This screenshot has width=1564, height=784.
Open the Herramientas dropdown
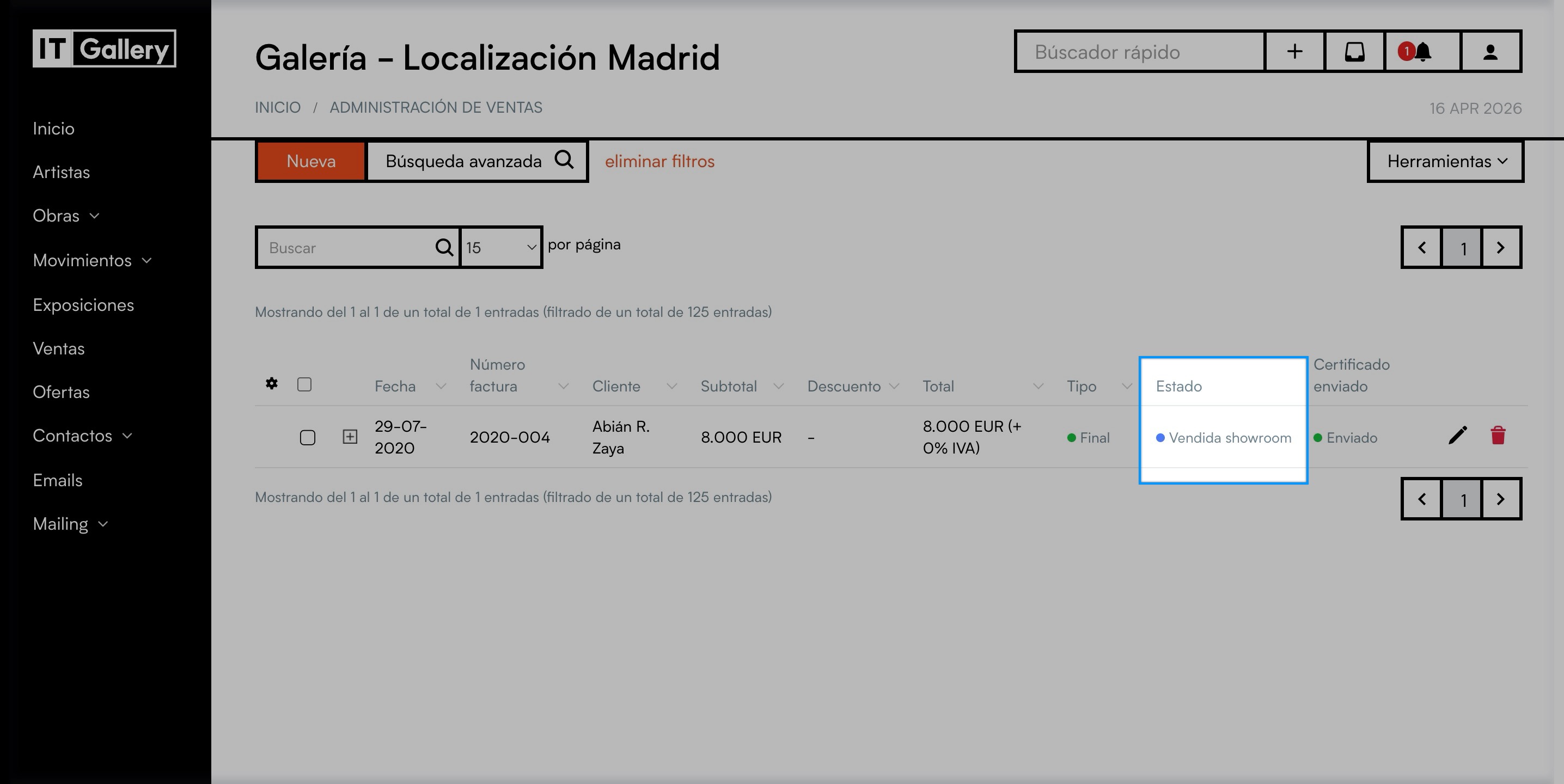(1445, 161)
